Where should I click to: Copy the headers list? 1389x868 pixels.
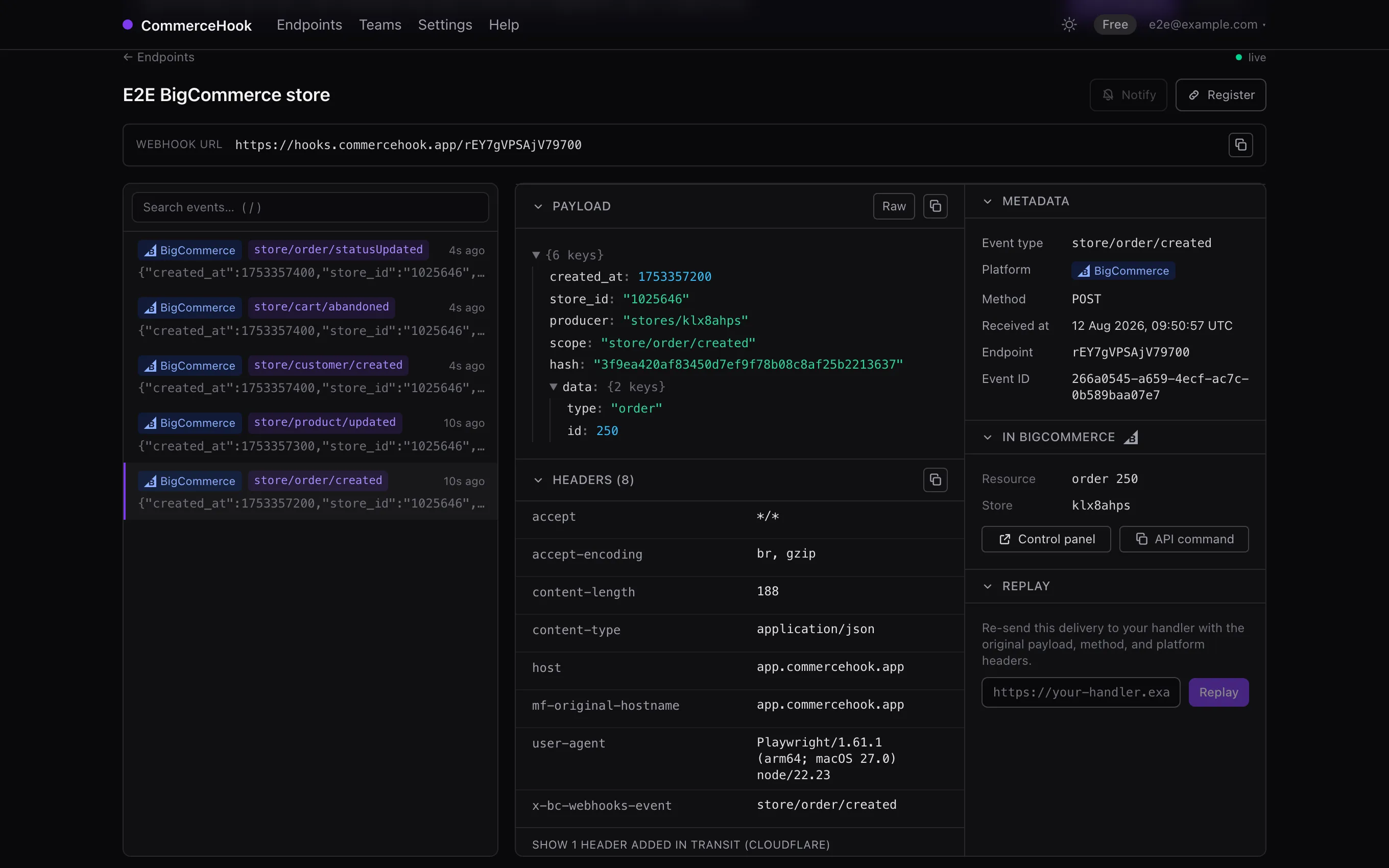tap(935, 480)
